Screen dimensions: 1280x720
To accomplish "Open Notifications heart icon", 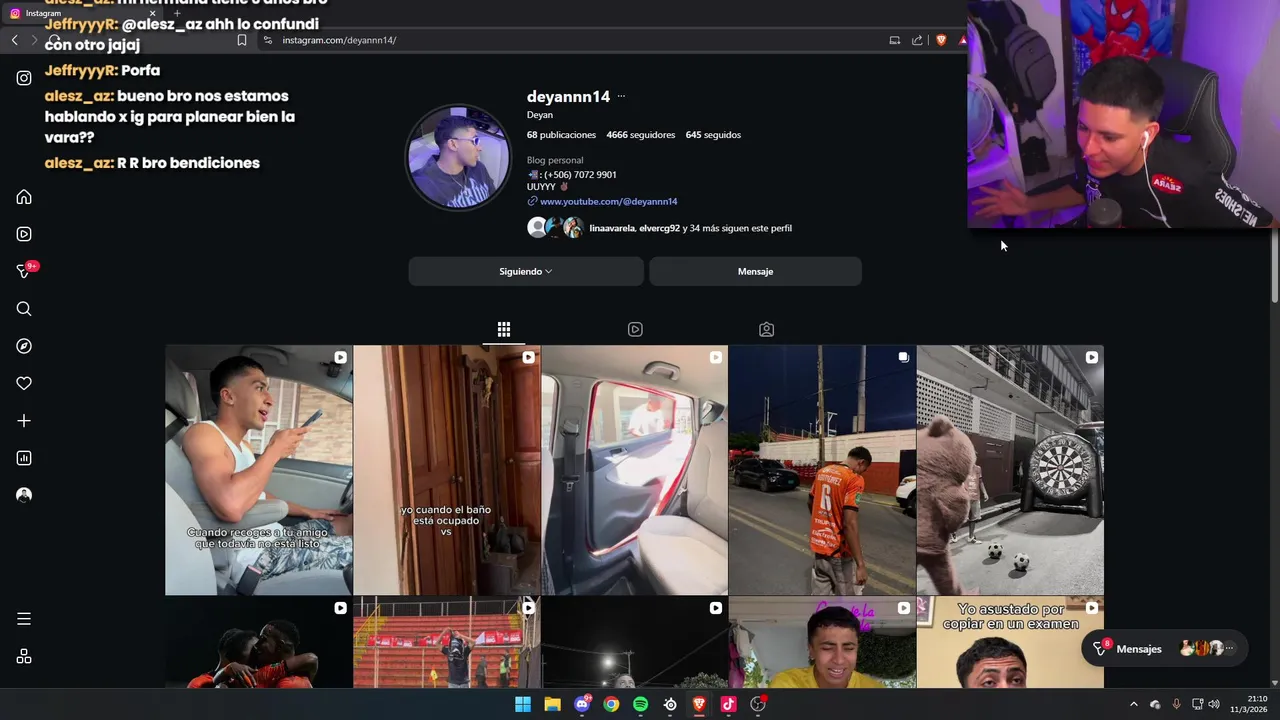I will pyautogui.click(x=24, y=383).
